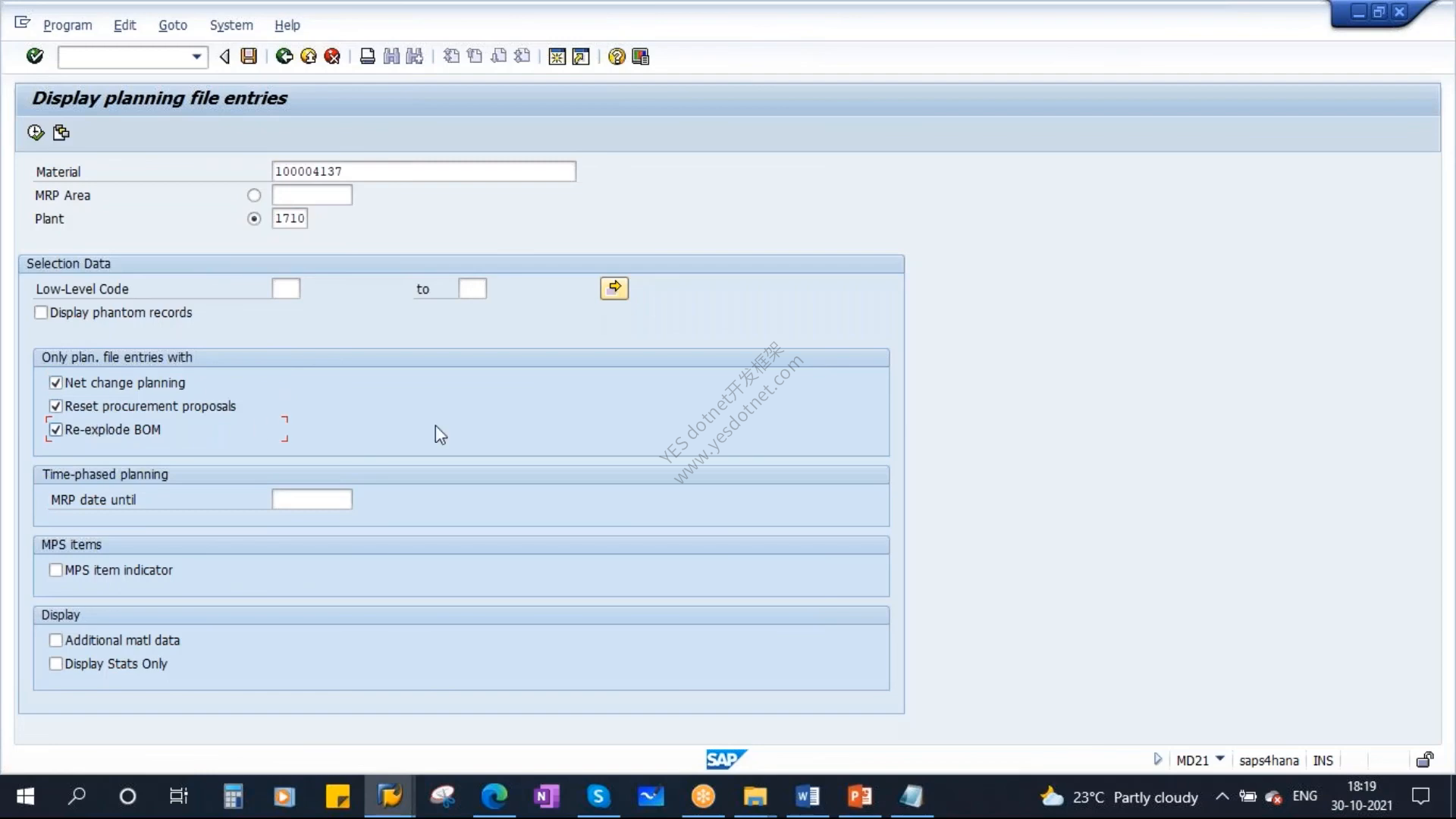
Task: Click the yellow Help question mark icon
Action: pyautogui.click(x=617, y=56)
